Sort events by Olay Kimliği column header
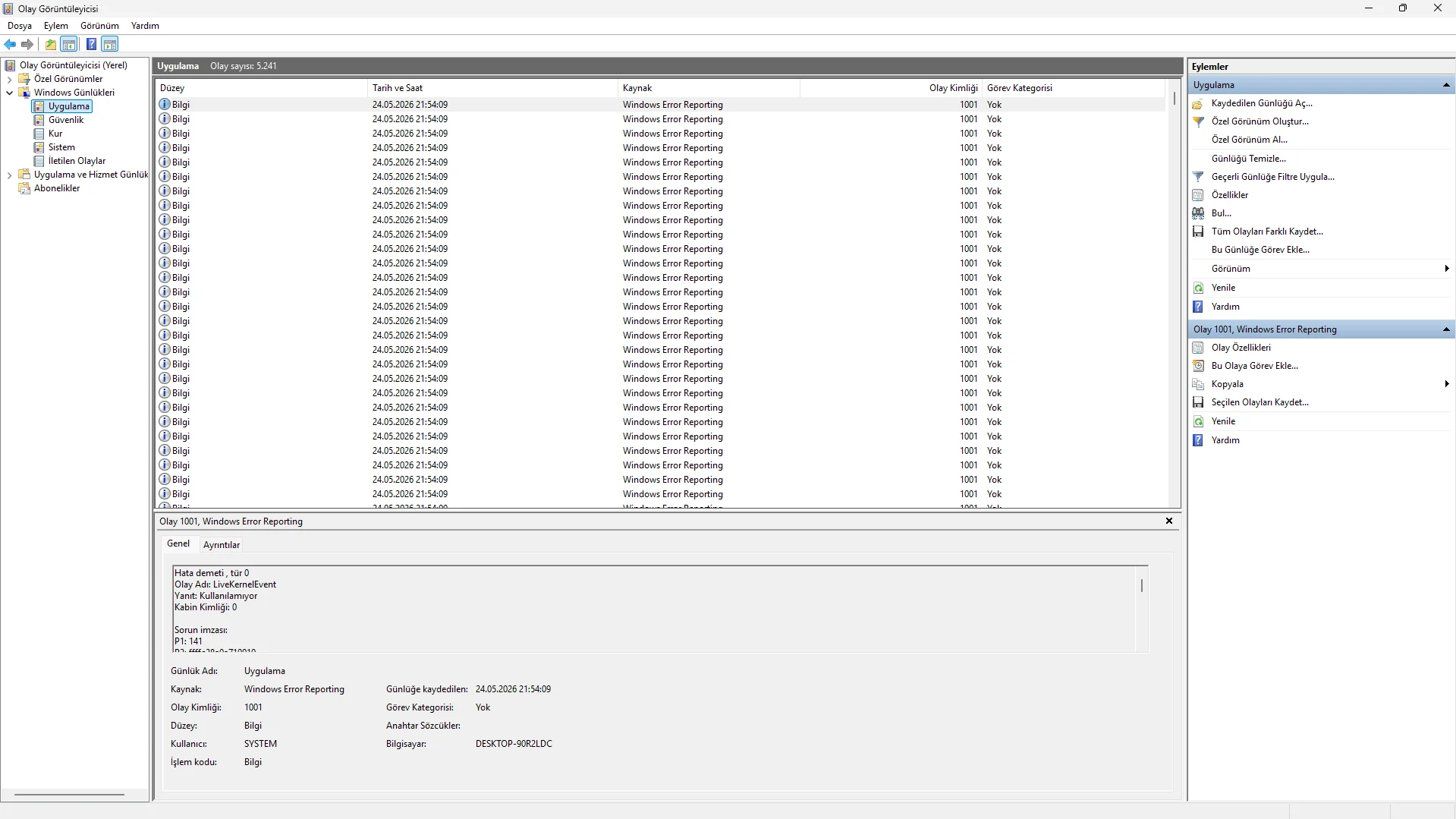This screenshot has height=819, width=1456. 891,88
